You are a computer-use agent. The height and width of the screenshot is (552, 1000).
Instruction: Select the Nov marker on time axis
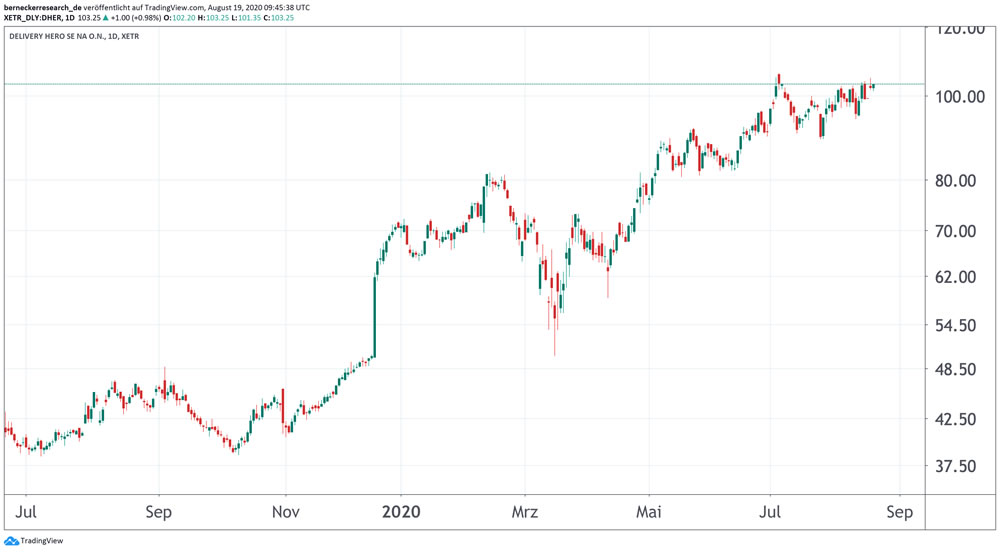(x=286, y=512)
